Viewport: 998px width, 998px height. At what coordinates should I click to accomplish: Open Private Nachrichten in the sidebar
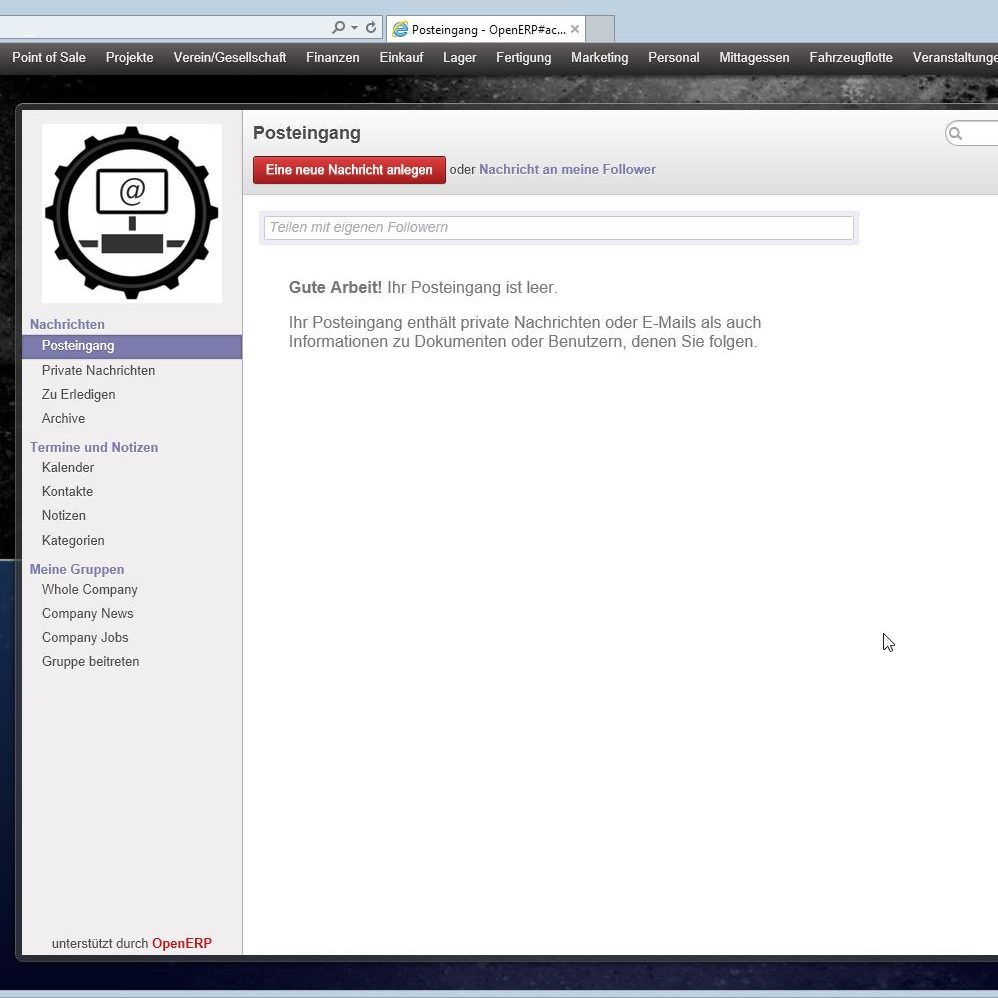pos(98,371)
